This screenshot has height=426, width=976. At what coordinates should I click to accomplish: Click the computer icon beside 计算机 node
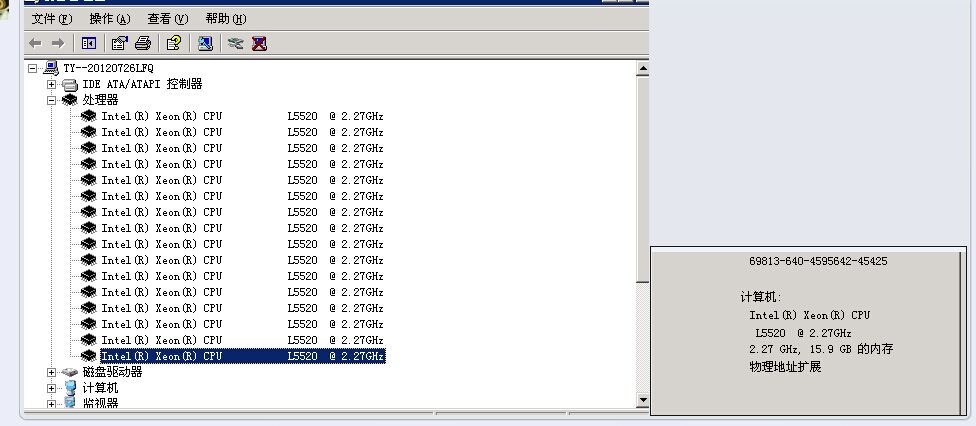(x=70, y=388)
